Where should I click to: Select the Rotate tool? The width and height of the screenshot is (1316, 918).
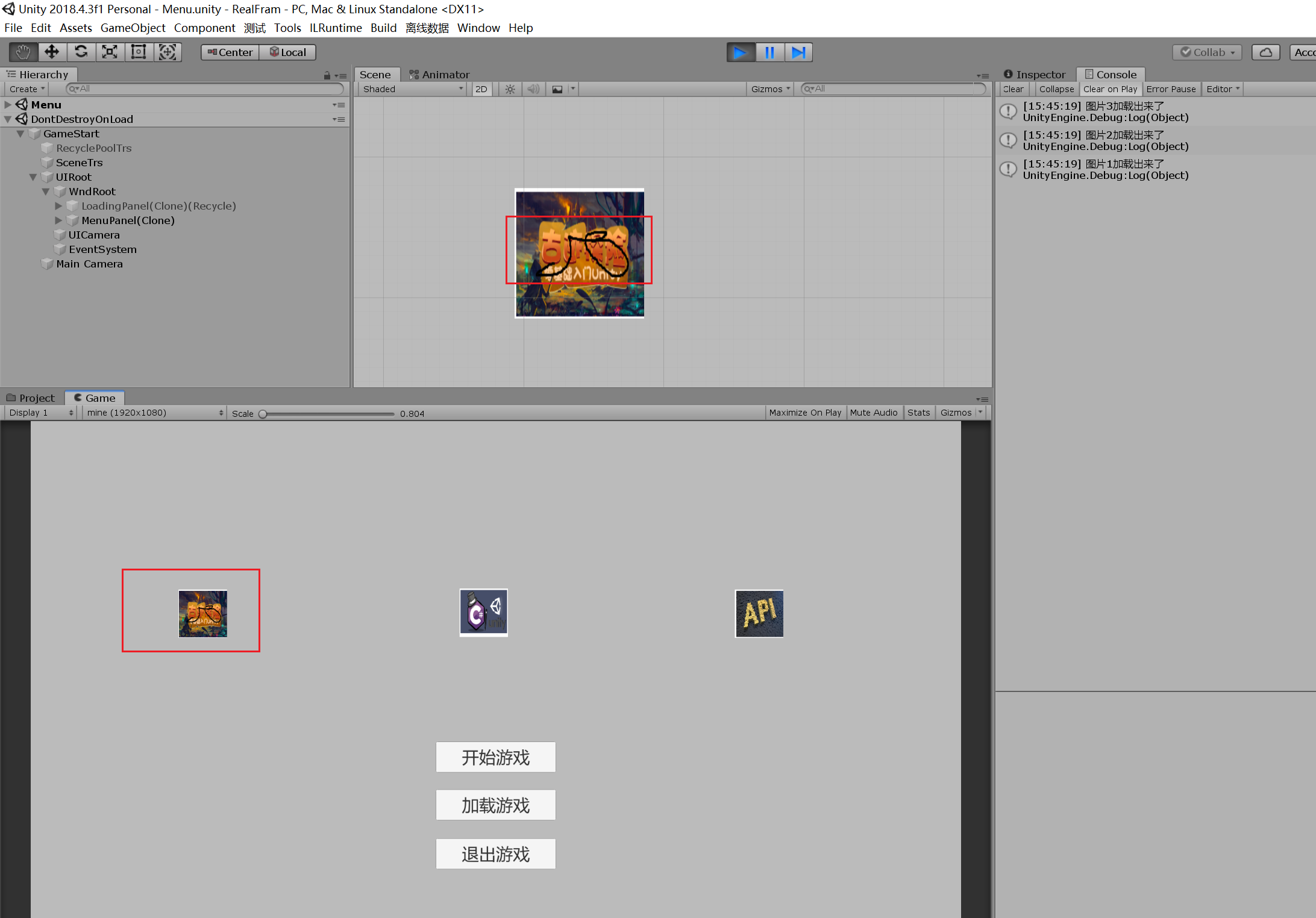pyautogui.click(x=81, y=52)
